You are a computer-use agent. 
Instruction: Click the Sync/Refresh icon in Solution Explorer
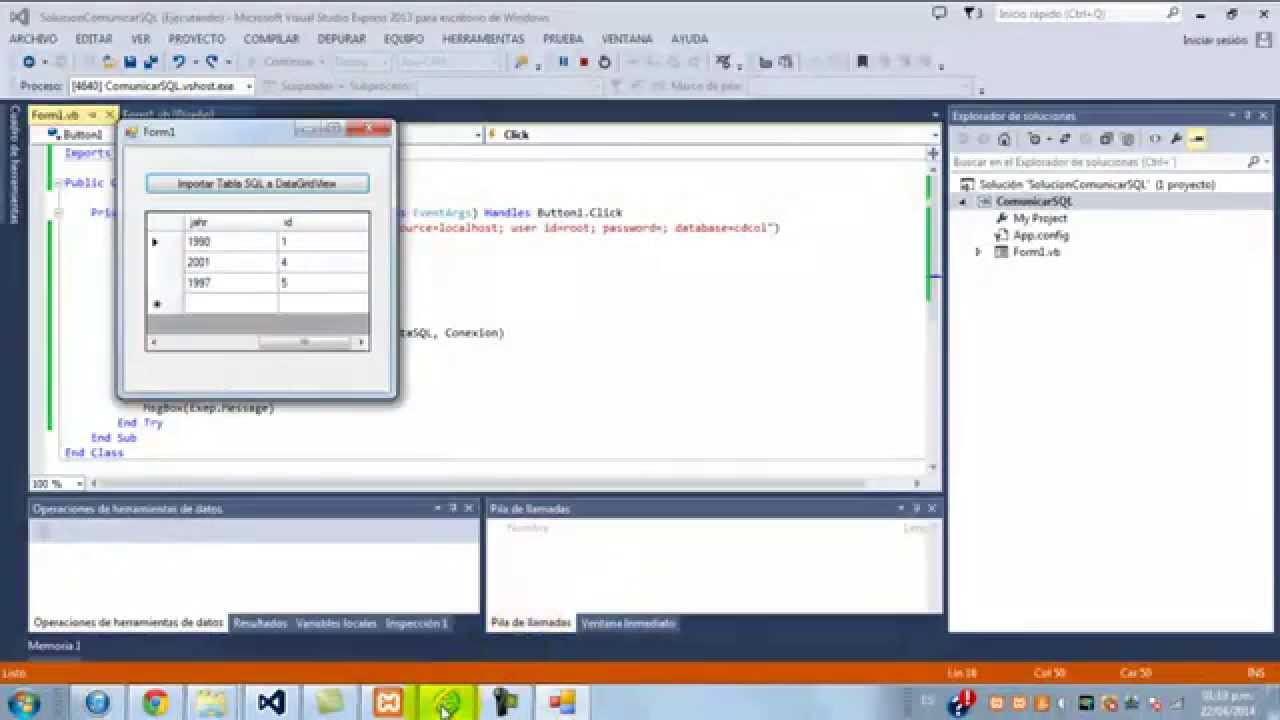pyautogui.click(x=1065, y=139)
